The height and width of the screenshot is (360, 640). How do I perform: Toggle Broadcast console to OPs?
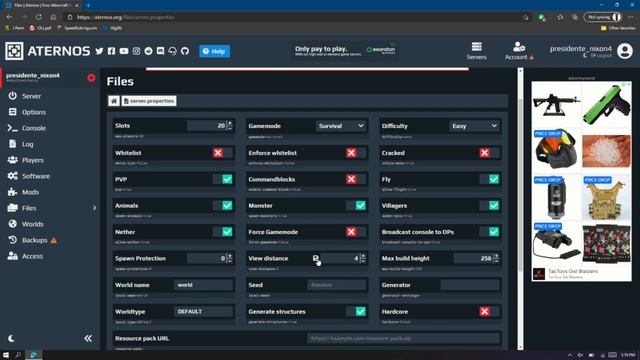pyautogui.click(x=489, y=232)
